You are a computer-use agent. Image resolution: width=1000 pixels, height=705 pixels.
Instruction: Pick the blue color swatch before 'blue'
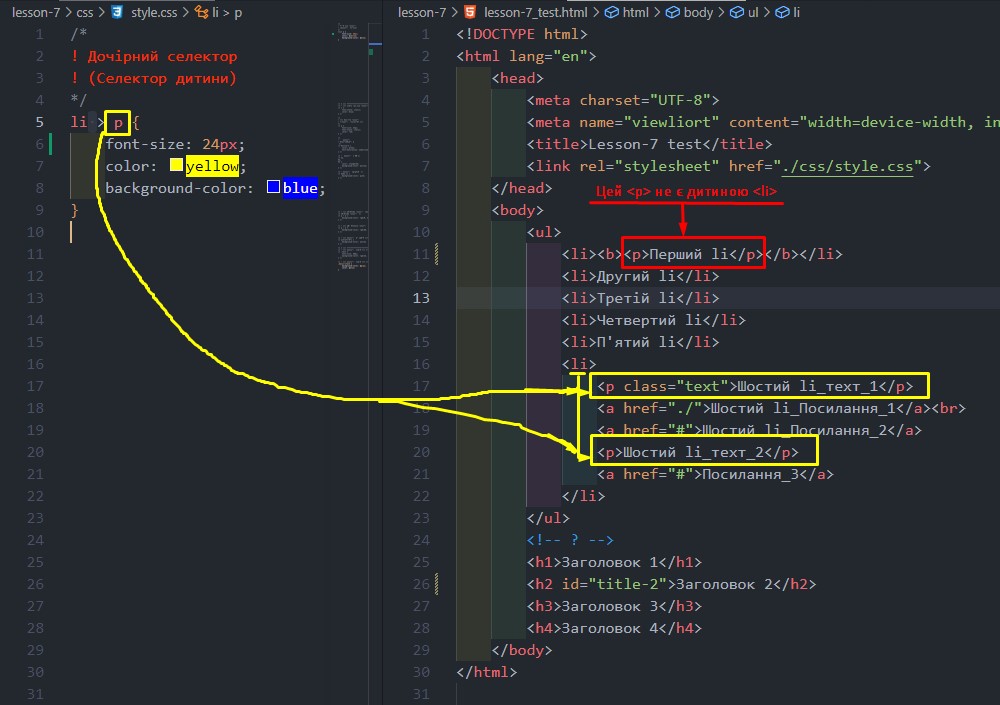274,187
